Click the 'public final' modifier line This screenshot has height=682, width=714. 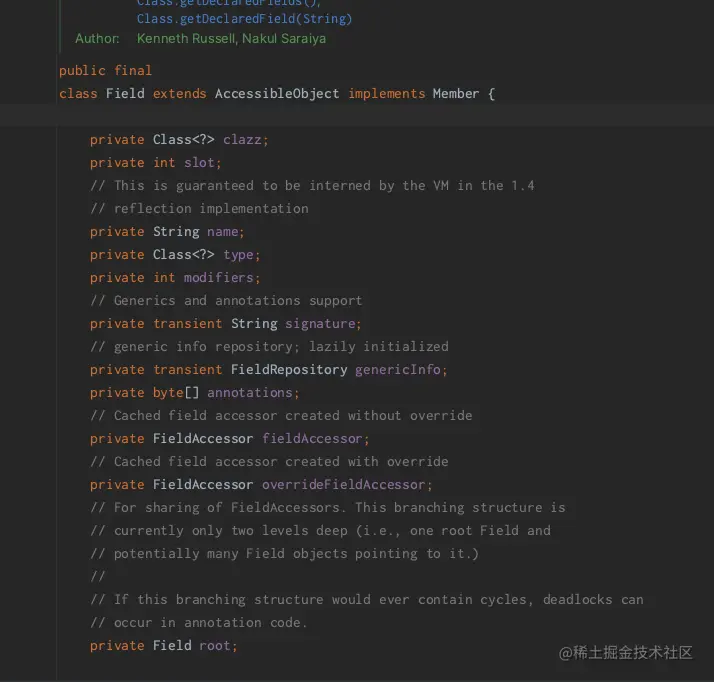point(106,70)
